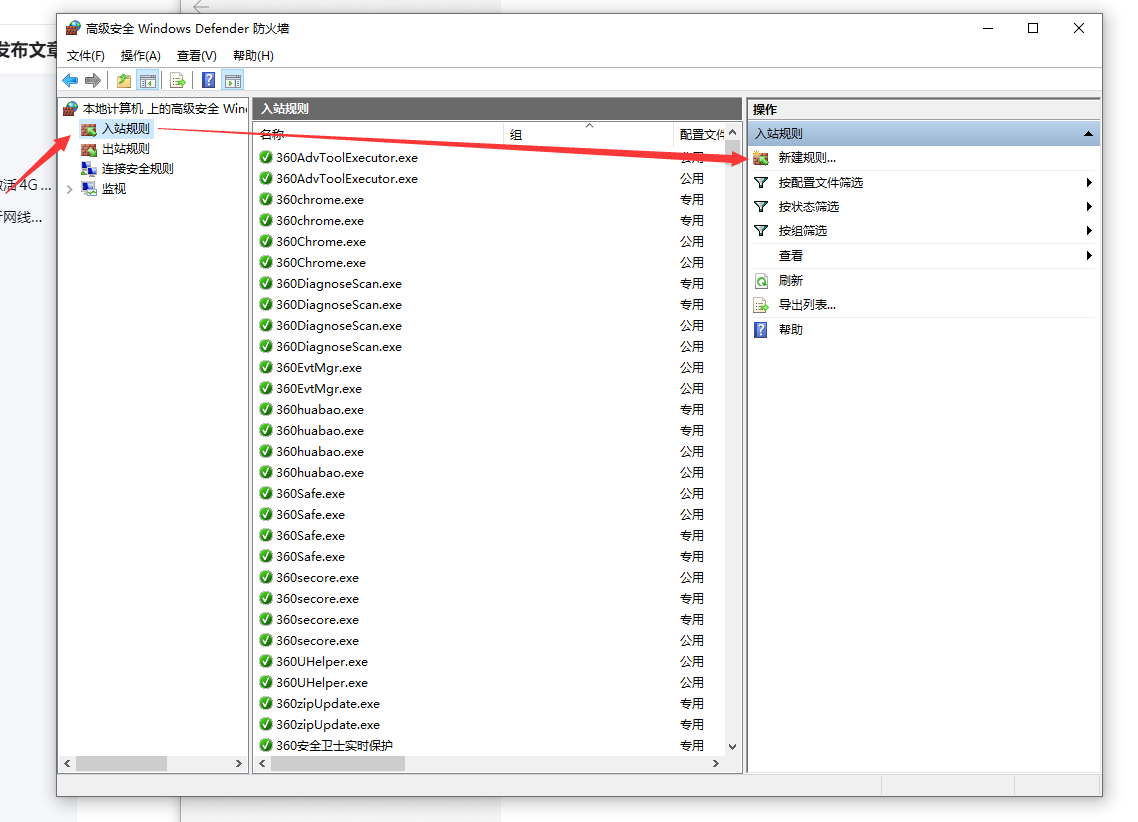Click the 刷新 refresh icon in actions
Image resolution: width=1138 pixels, height=822 pixels.
point(761,281)
